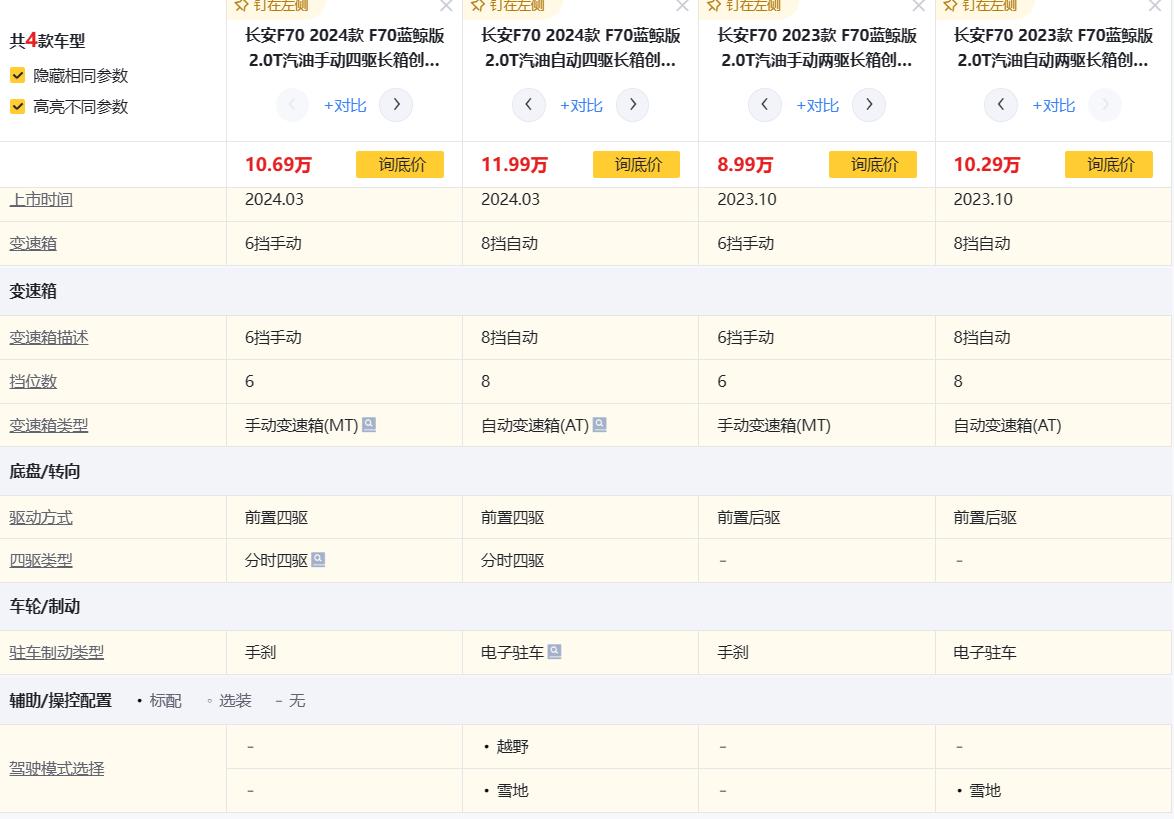Click the 变速箱描述 parameter link

coord(49,338)
